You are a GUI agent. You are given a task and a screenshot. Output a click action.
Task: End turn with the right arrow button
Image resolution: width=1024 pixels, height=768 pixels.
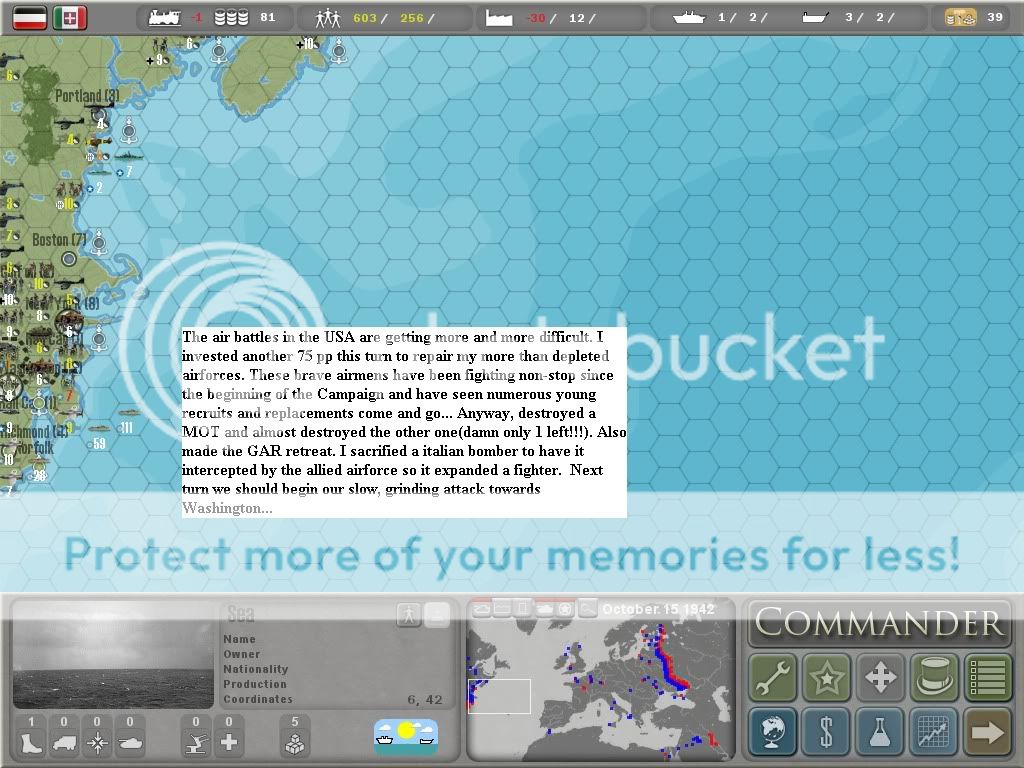click(987, 731)
